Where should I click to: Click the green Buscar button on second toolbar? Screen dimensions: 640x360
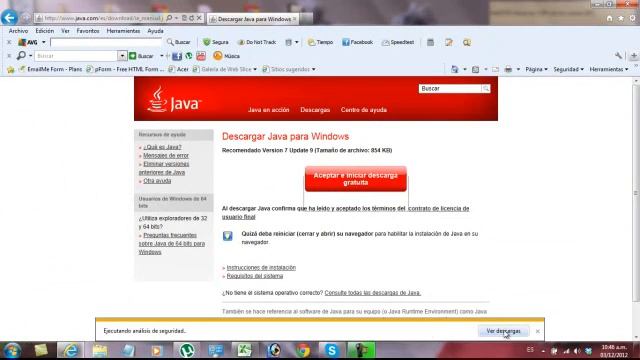tap(142, 56)
